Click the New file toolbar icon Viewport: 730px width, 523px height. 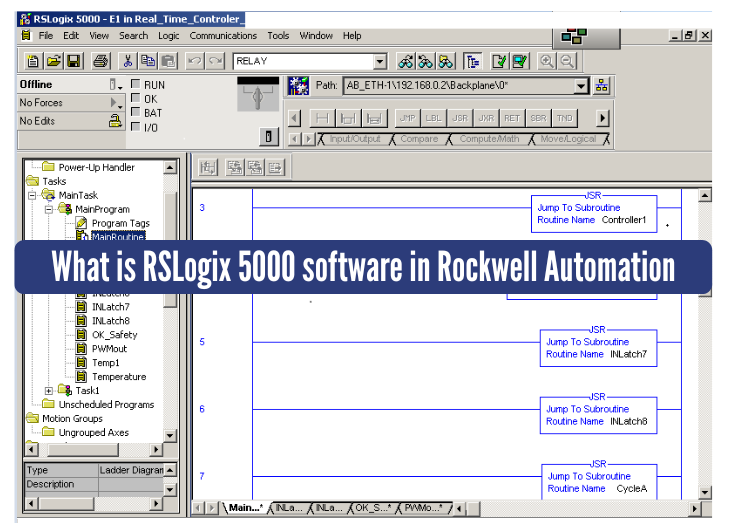coord(33,61)
